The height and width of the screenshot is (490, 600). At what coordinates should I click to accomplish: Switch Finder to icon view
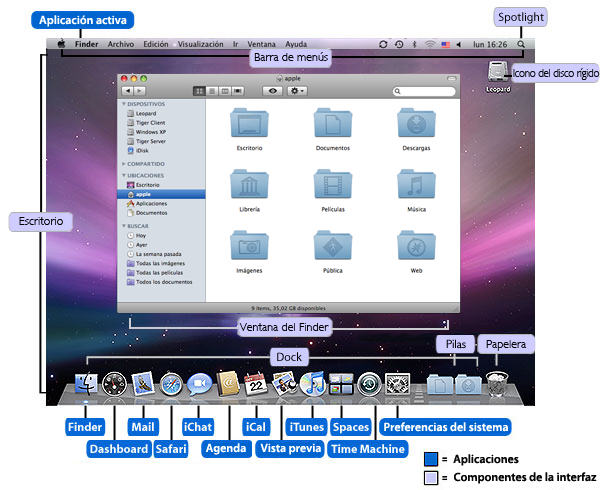click(x=199, y=91)
